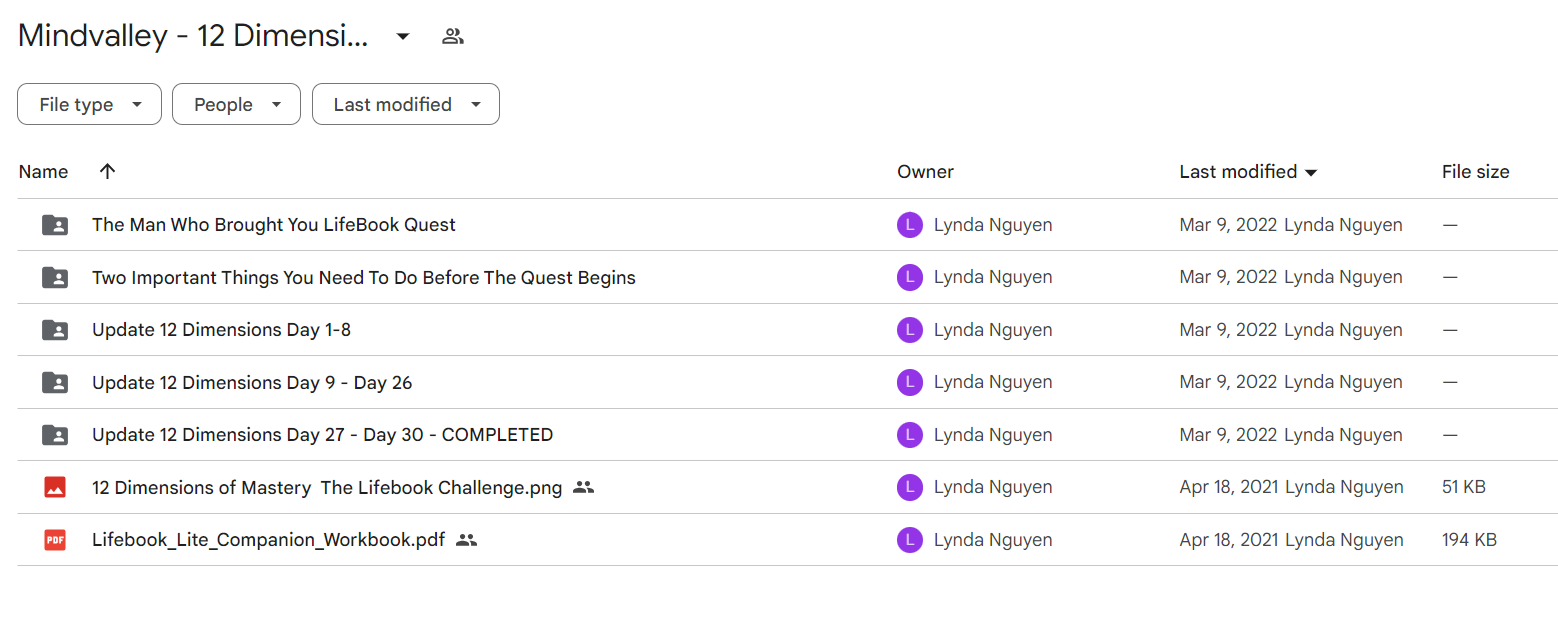This screenshot has width=1558, height=618.
Task: Click Apr 18, 2021 date in Lifebook Challenge.png row
Action: click(1229, 487)
